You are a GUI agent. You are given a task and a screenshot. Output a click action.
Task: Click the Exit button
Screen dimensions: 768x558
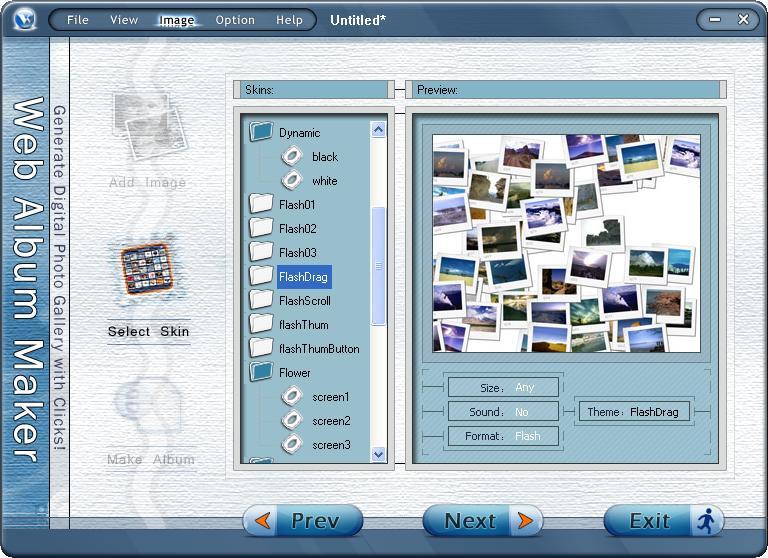coord(662,520)
